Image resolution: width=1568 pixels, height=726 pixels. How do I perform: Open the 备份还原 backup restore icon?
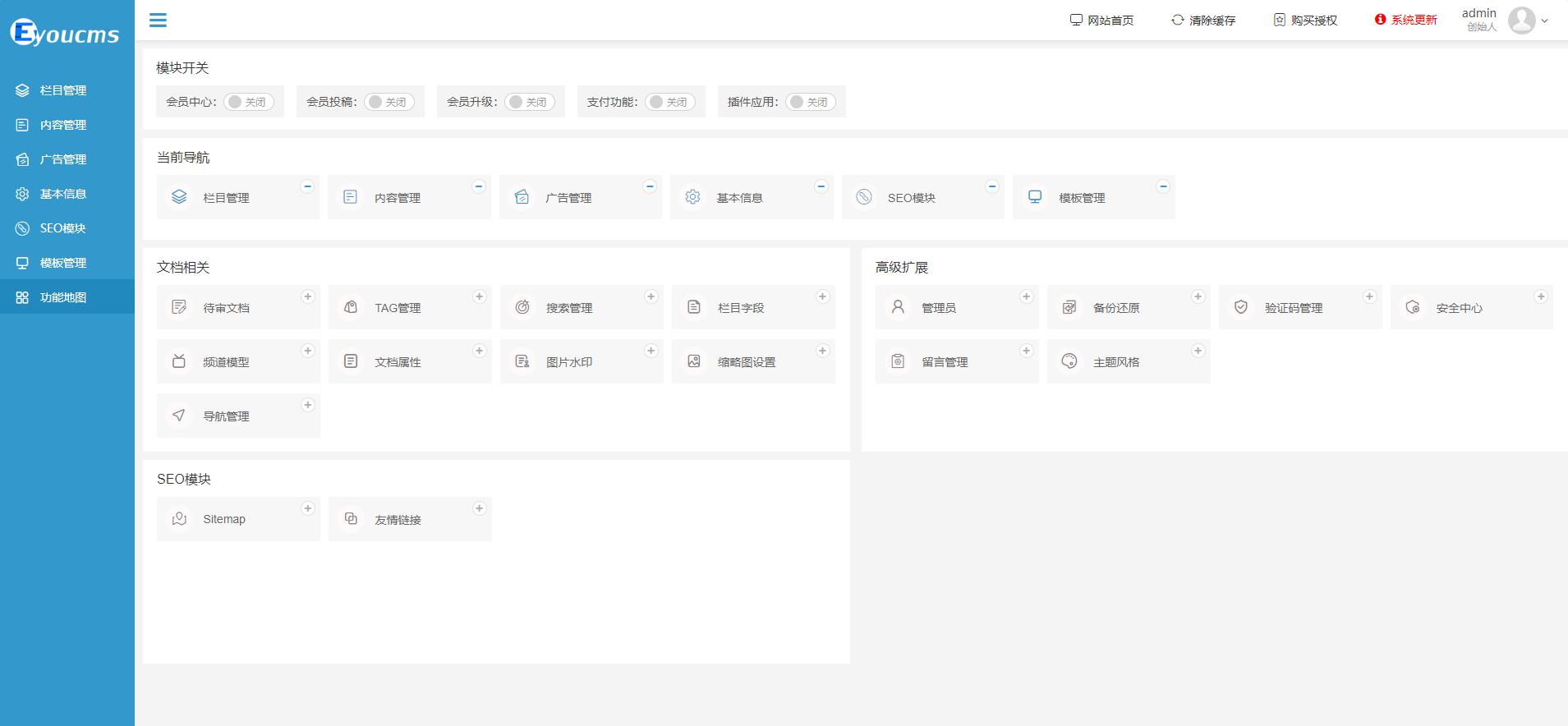1069,307
